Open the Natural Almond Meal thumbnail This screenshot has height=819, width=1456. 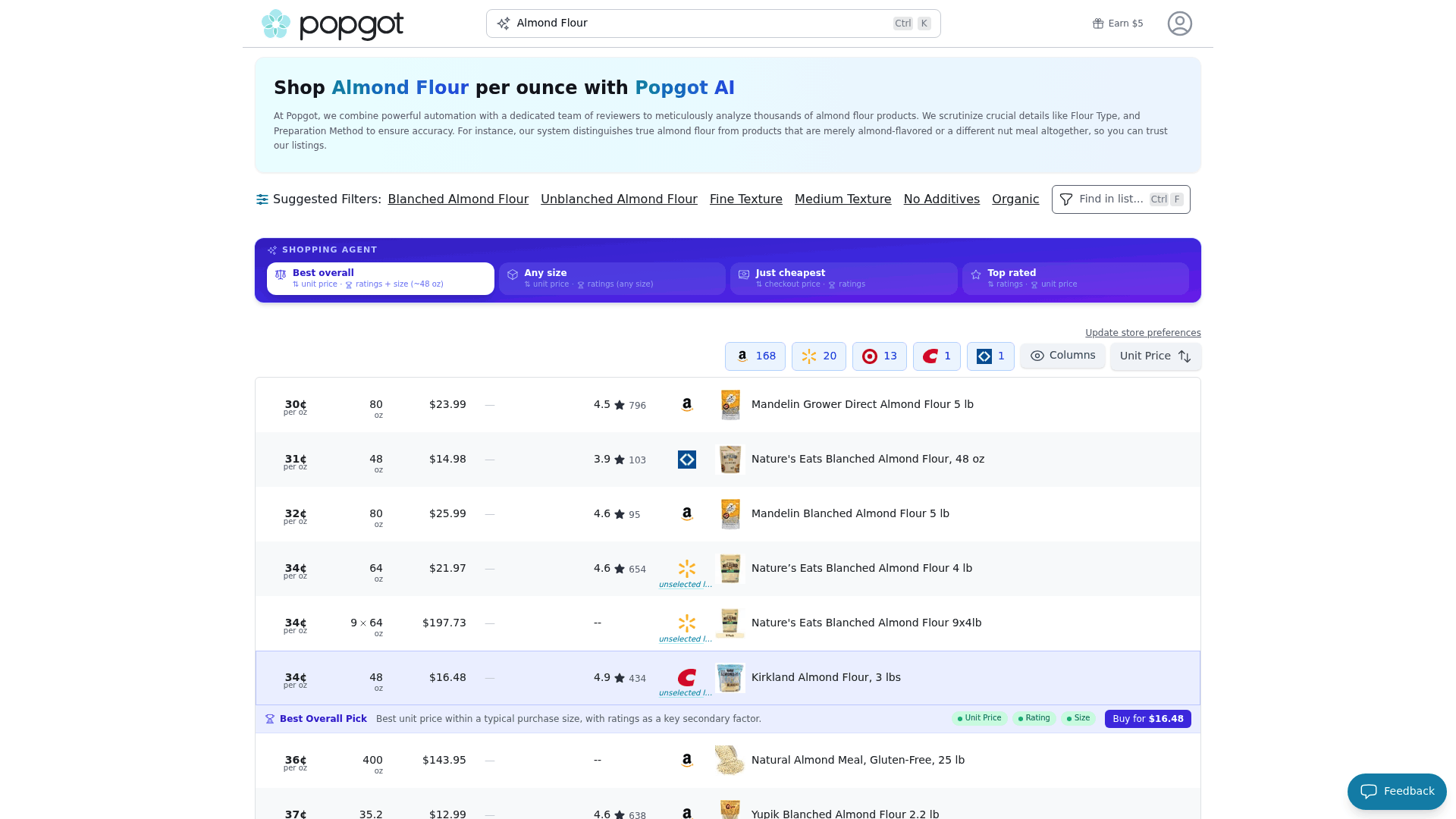click(730, 760)
